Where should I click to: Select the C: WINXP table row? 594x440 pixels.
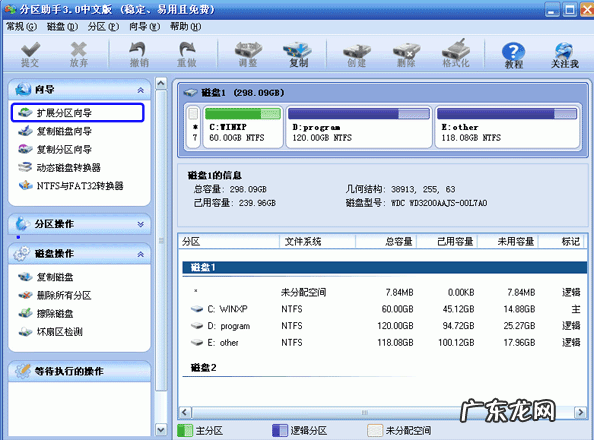(385, 309)
